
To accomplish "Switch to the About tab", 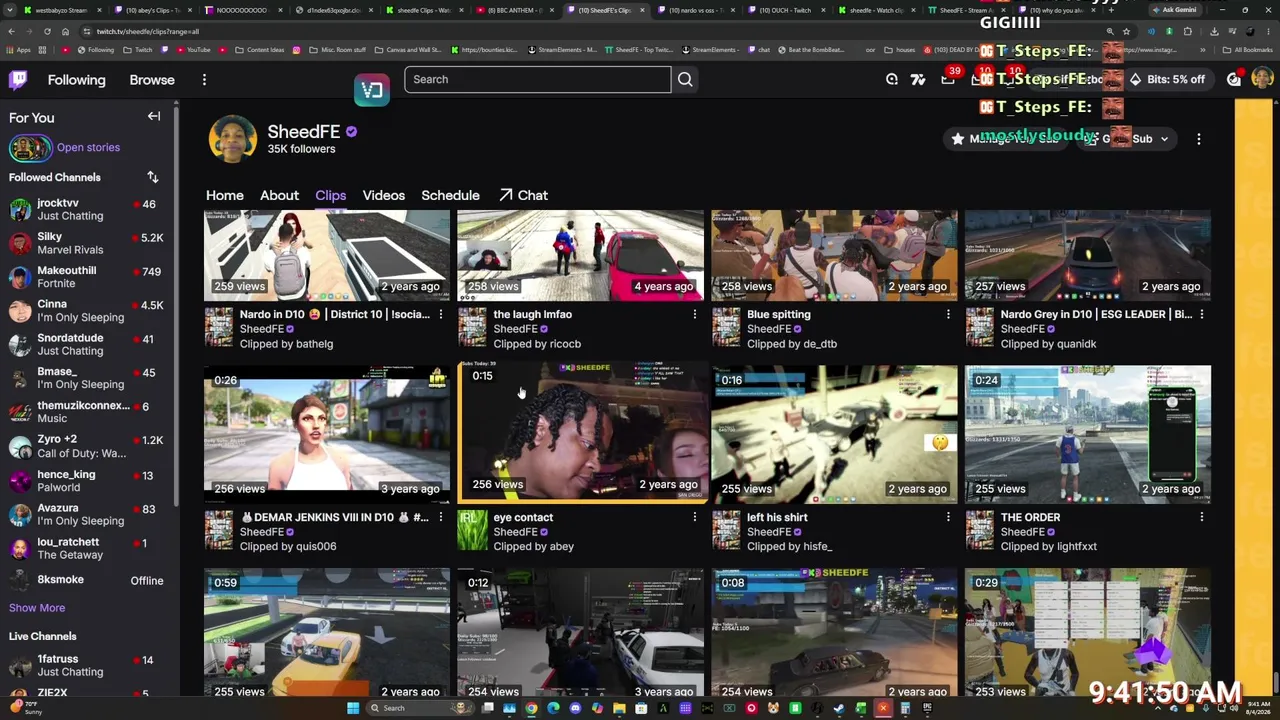I will click(279, 195).
